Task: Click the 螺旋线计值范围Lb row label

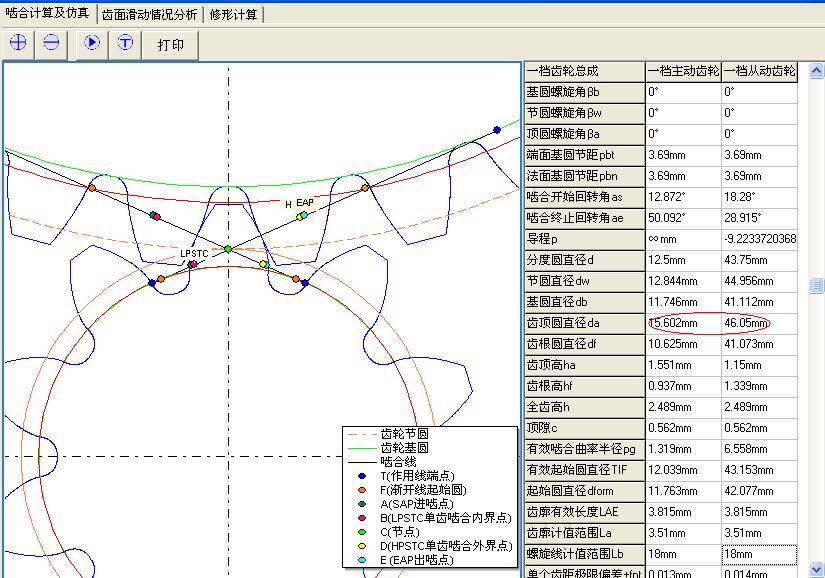Action: (x=585, y=554)
